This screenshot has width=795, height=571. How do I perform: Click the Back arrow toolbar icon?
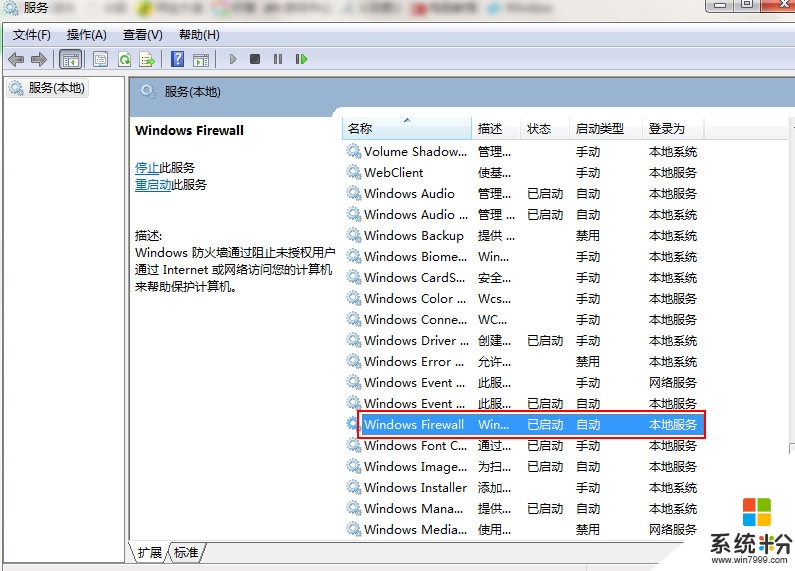click(16, 59)
